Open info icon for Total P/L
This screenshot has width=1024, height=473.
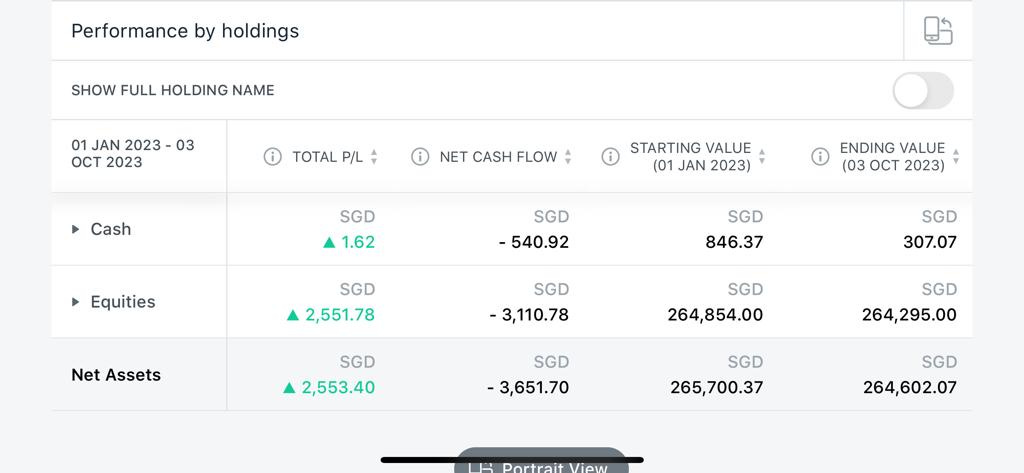tap(272, 157)
